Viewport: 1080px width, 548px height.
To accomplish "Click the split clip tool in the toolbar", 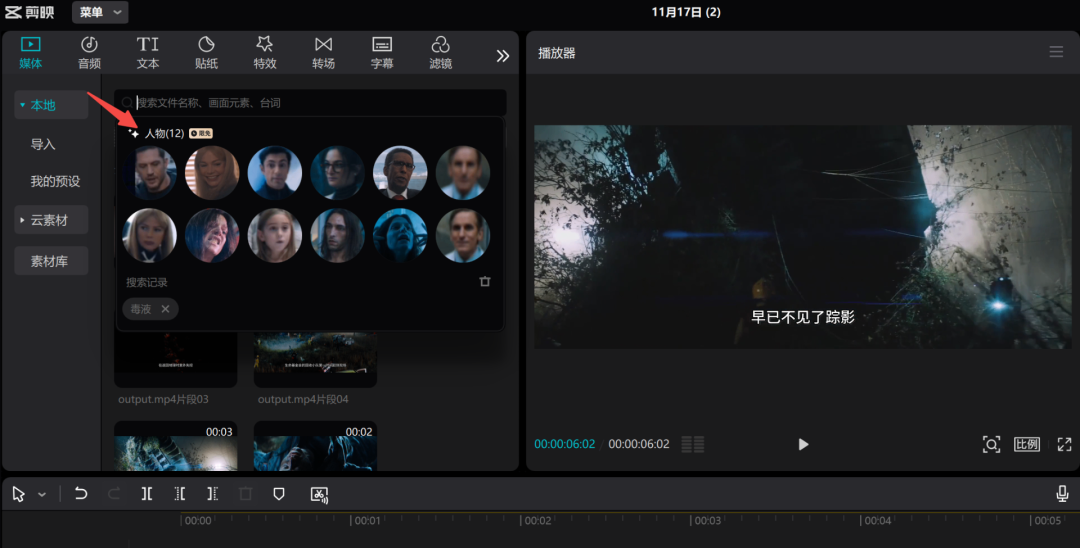I will pos(147,494).
